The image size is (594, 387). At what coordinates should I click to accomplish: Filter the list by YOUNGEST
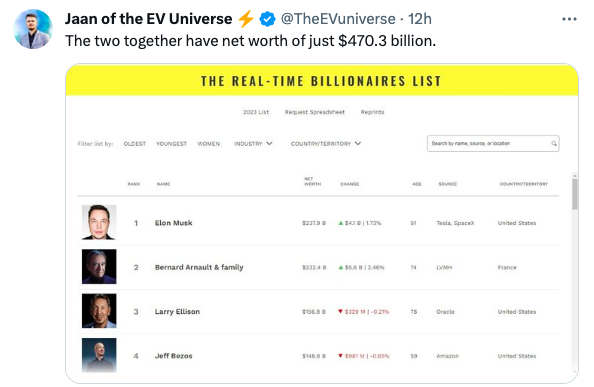pos(171,144)
